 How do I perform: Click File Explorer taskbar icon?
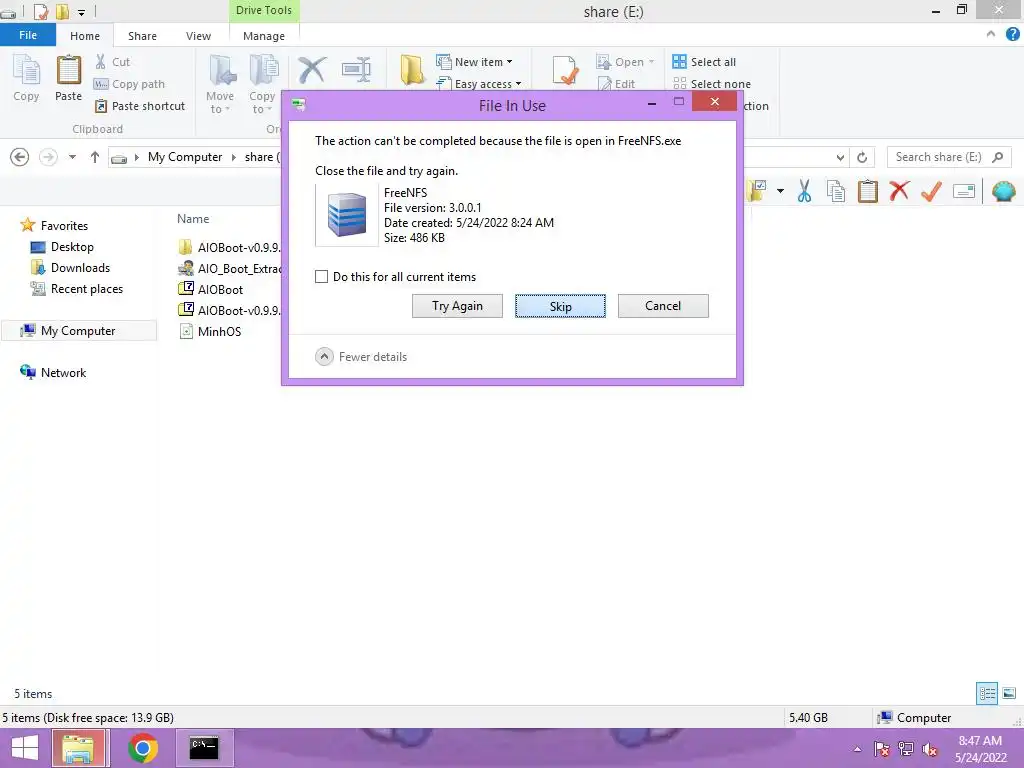(78, 748)
